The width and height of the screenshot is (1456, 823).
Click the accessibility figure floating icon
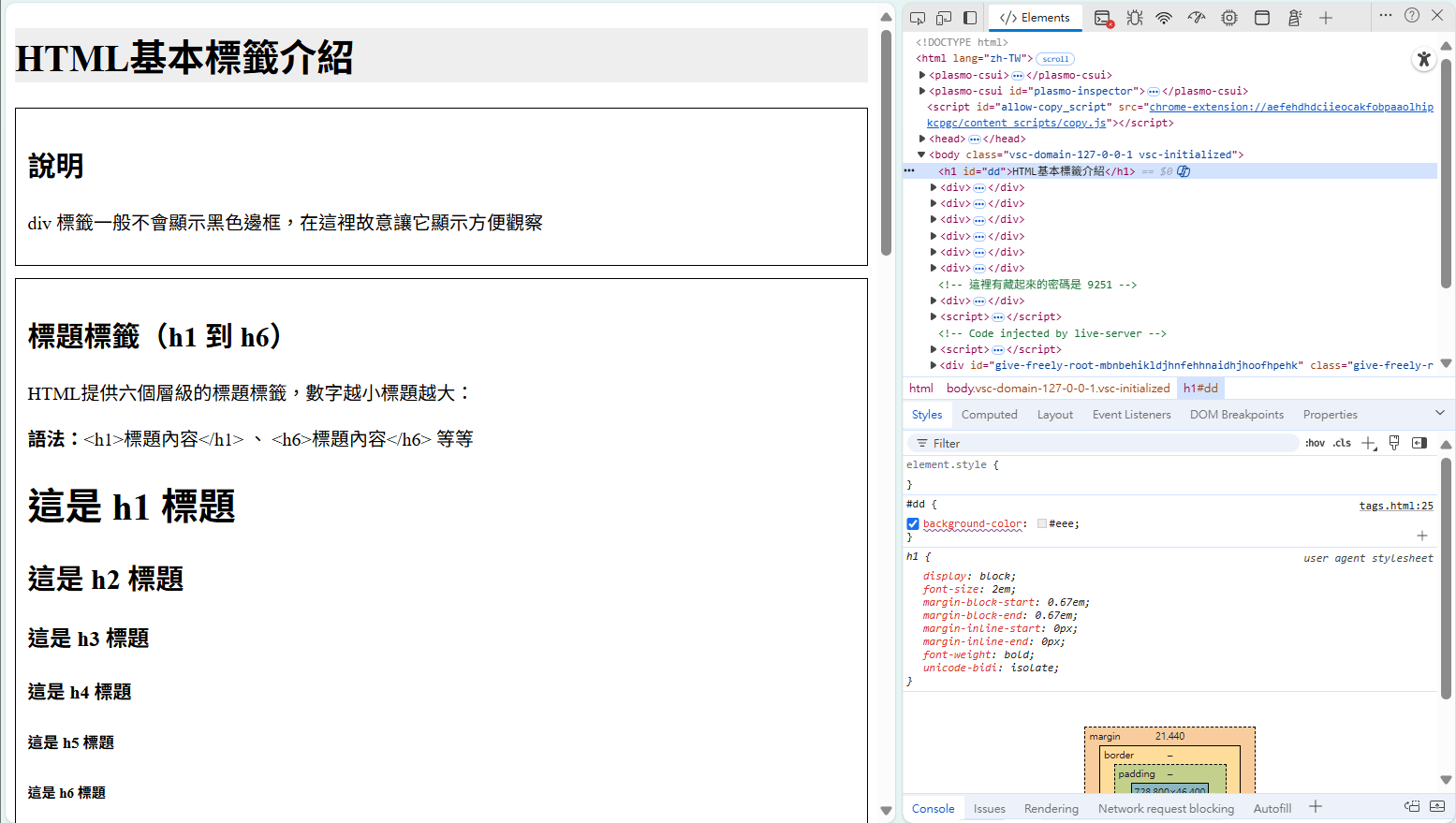(1424, 59)
